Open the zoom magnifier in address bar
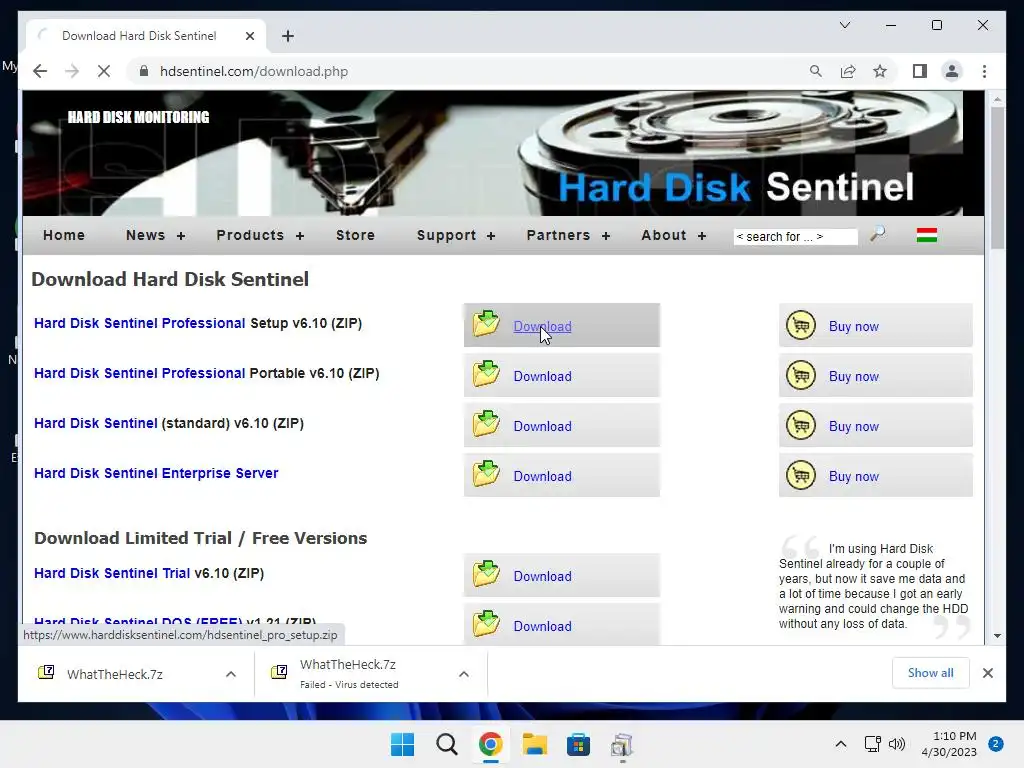This screenshot has height=768, width=1024. point(816,71)
